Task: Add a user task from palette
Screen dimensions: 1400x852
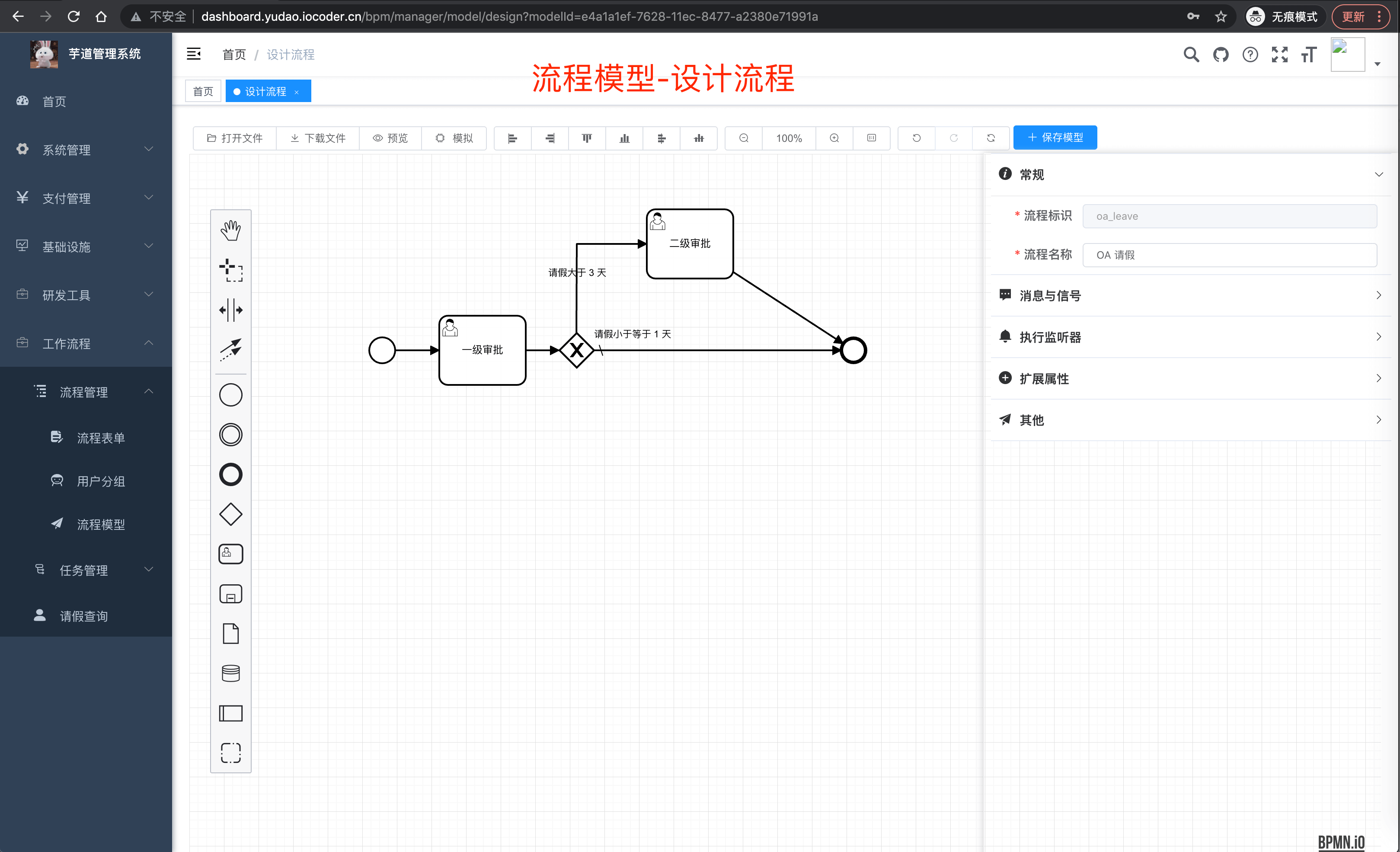Action: 230,554
